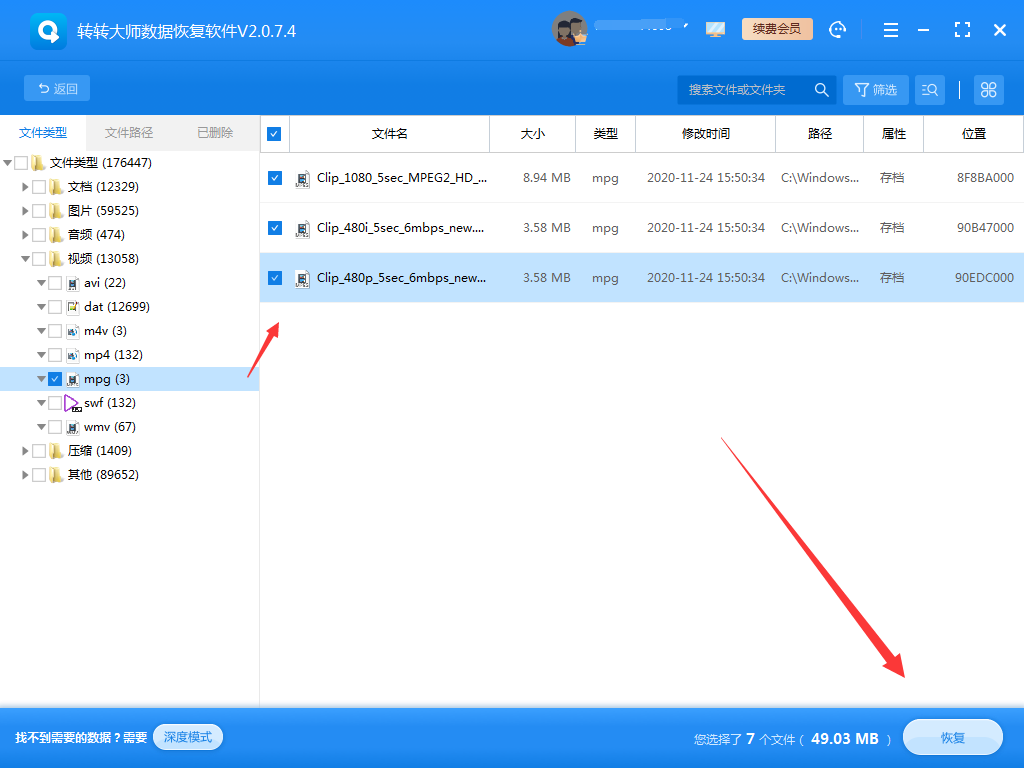Expand the 压缩 (1409) category

[x=25, y=450]
